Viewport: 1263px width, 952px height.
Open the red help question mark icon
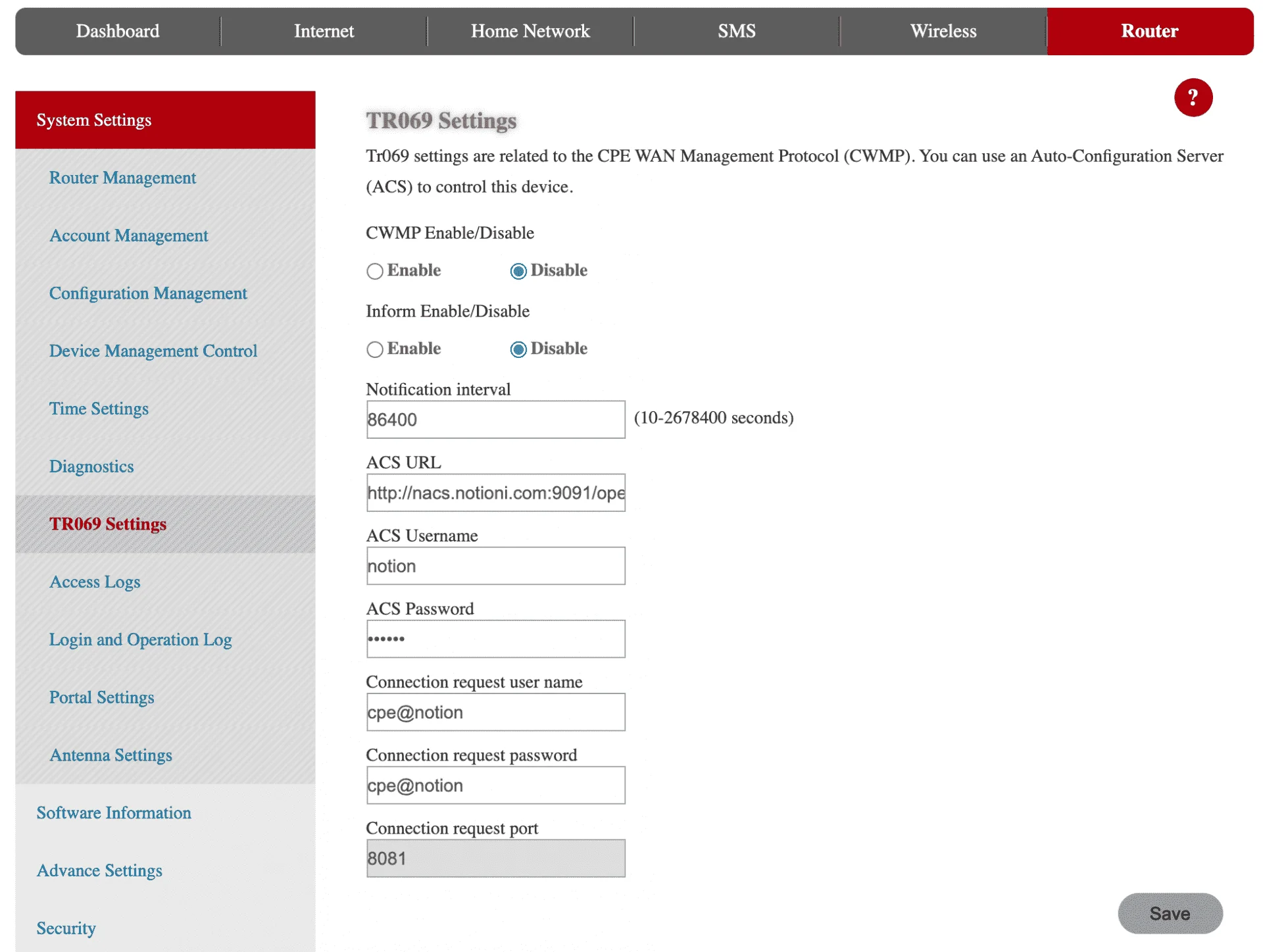tap(1193, 97)
